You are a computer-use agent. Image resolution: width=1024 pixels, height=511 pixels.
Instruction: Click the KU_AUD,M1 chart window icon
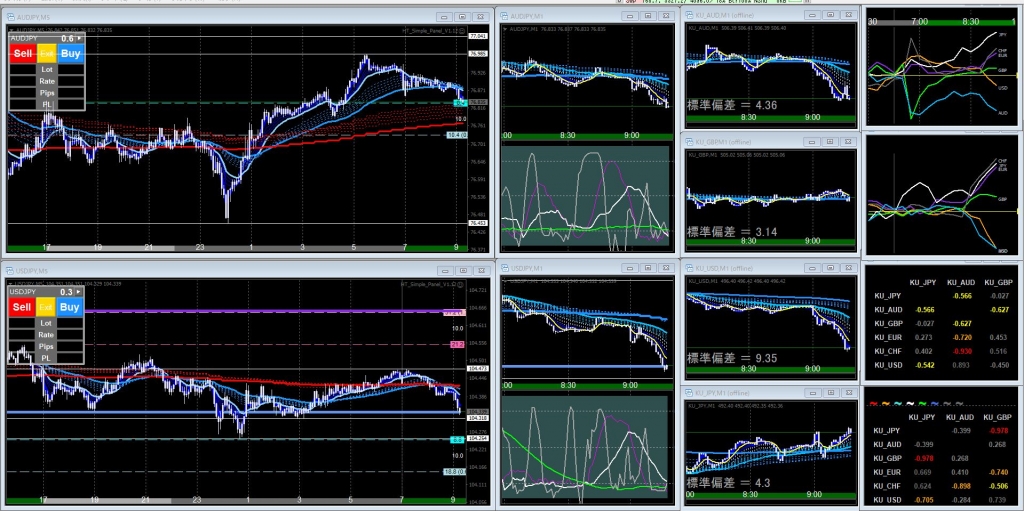pyautogui.click(x=690, y=17)
